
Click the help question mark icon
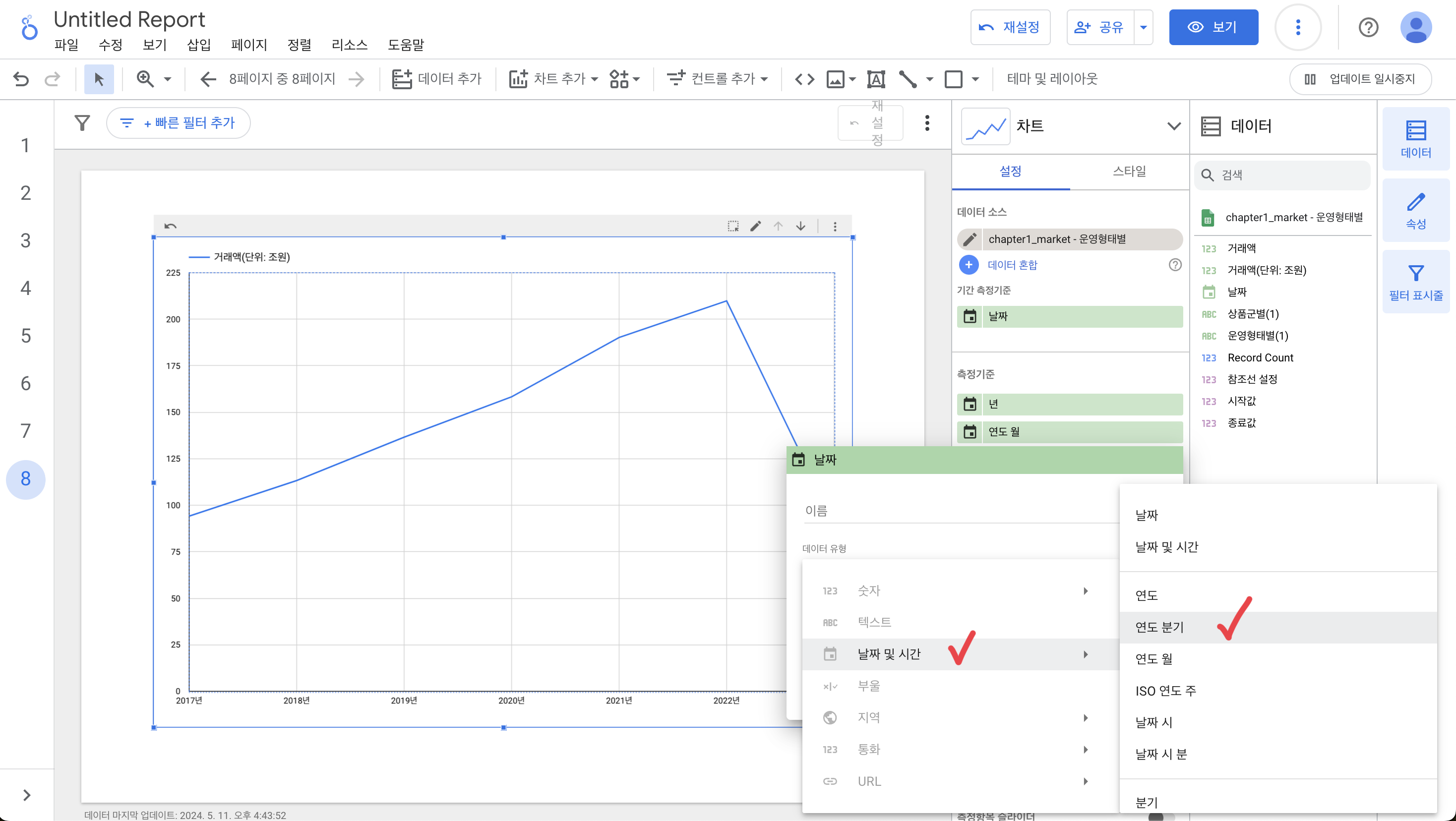tap(1368, 27)
